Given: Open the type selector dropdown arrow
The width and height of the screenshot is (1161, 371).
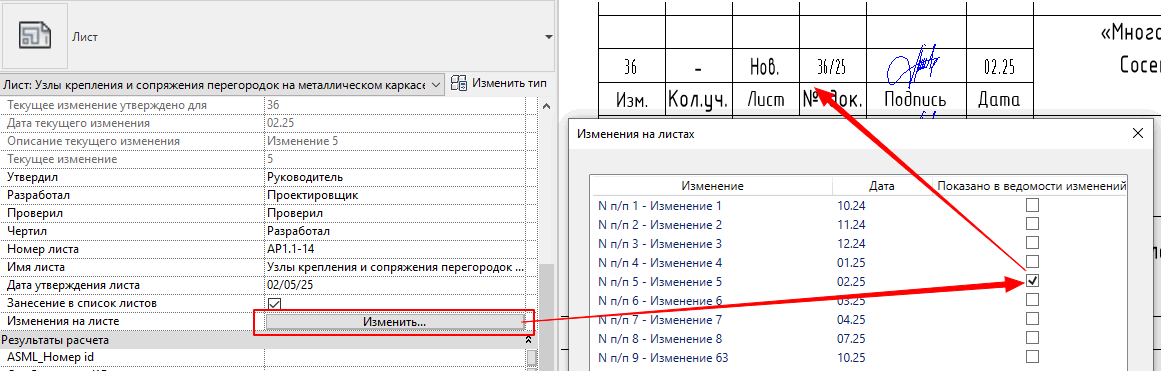Looking at the screenshot, I should (x=548, y=36).
